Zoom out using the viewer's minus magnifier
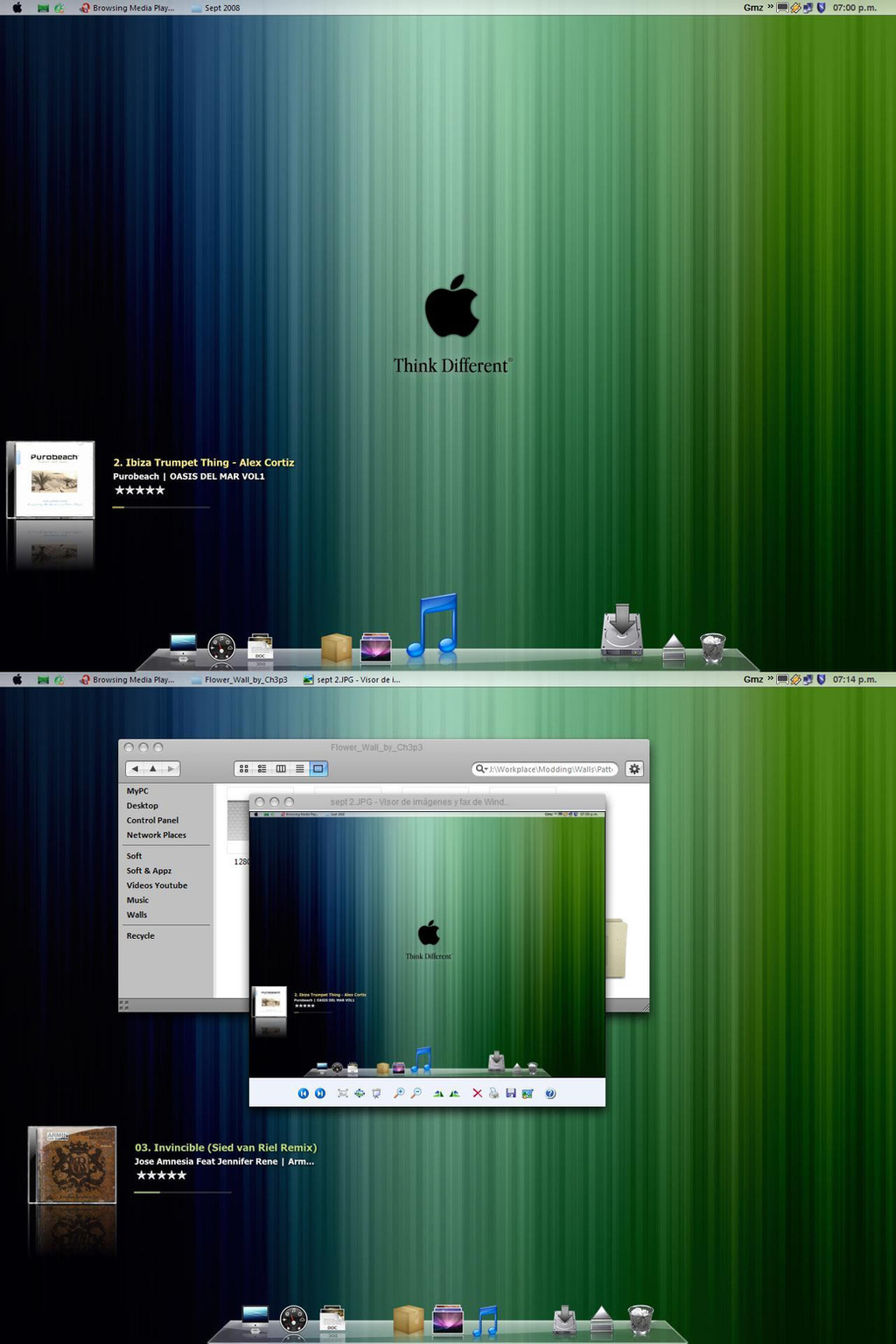Viewport: 896px width, 1344px height. [416, 1093]
